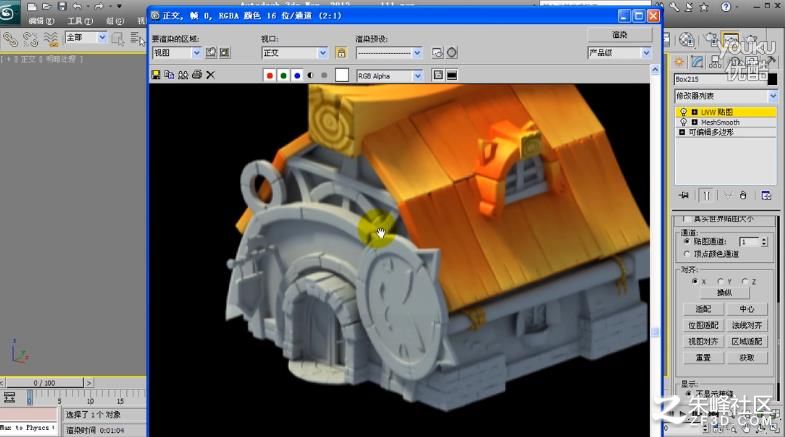This screenshot has width=785, height=437.
Task: Click the New Scene icon in quick access toolbar
Action: point(32,7)
